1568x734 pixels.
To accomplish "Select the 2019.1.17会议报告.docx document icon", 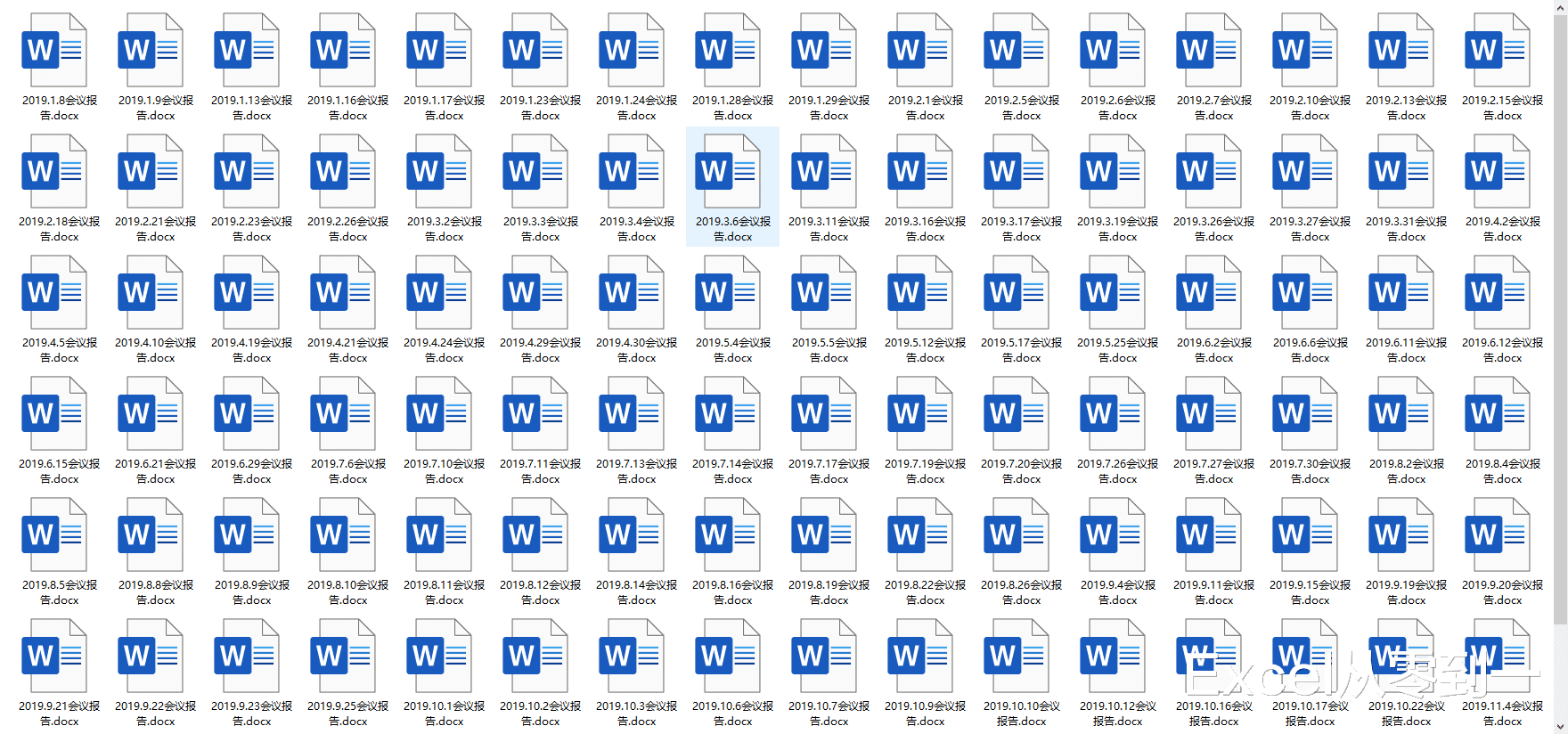I will pos(439,50).
